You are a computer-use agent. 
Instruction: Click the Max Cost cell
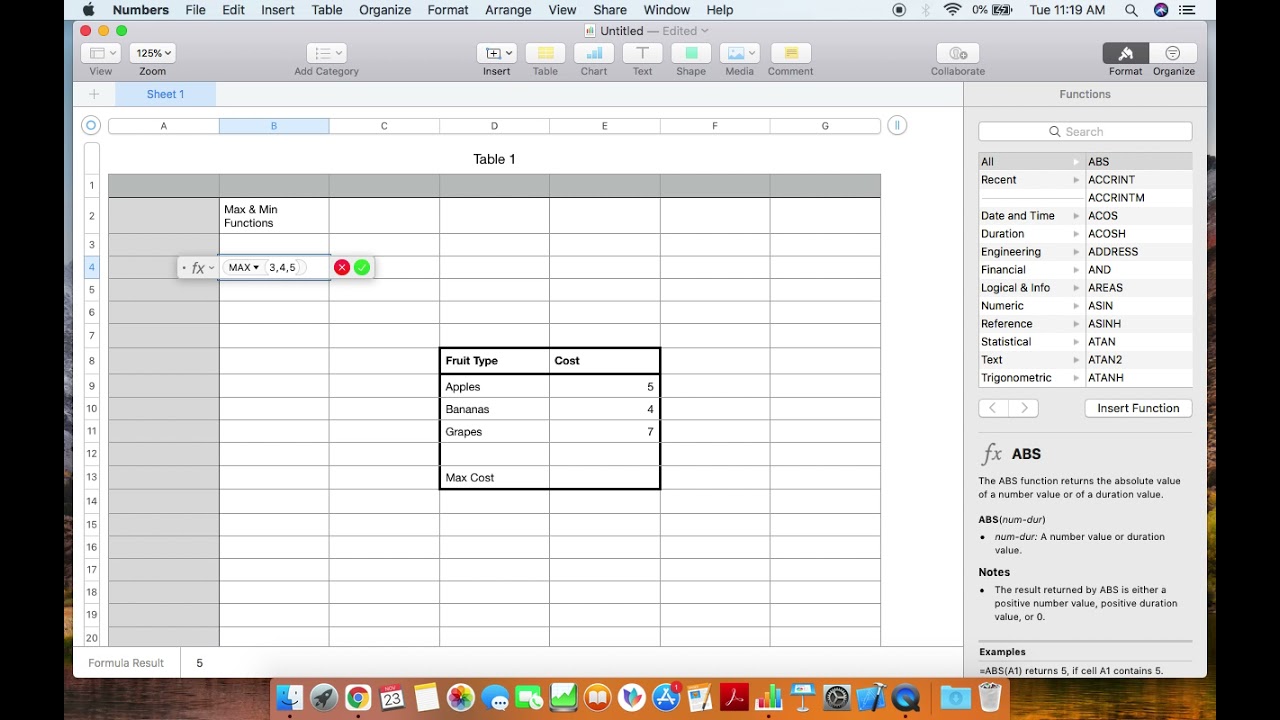494,478
